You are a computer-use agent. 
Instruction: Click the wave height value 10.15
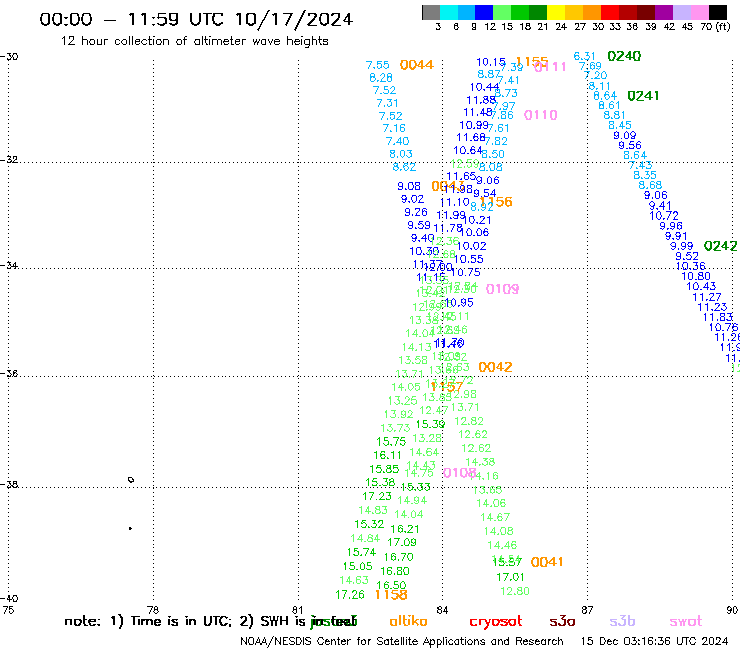[491, 62]
